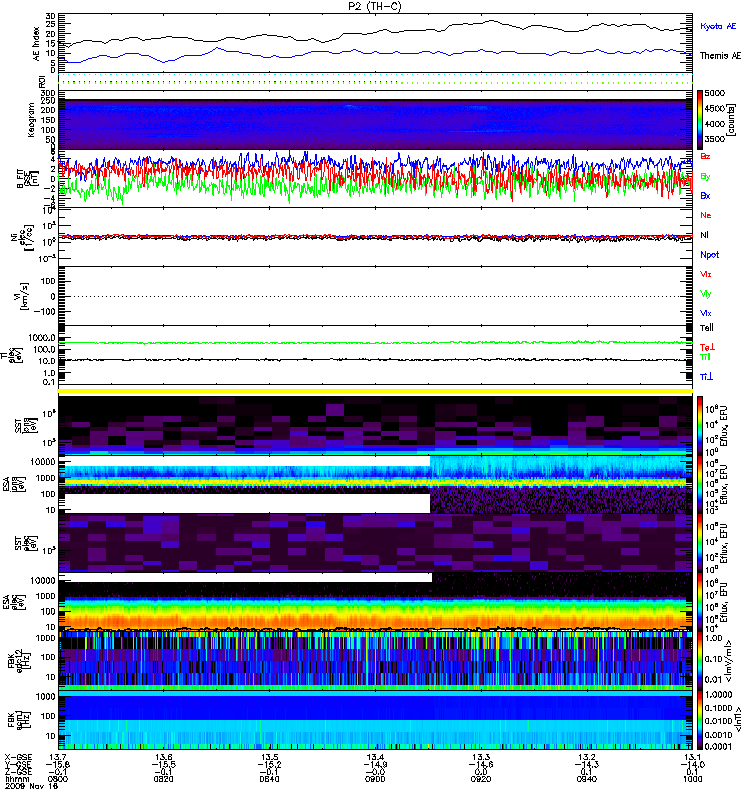750x800 pixels.
Task: Click the 0900 time axis label
Action: [x=375, y=779]
